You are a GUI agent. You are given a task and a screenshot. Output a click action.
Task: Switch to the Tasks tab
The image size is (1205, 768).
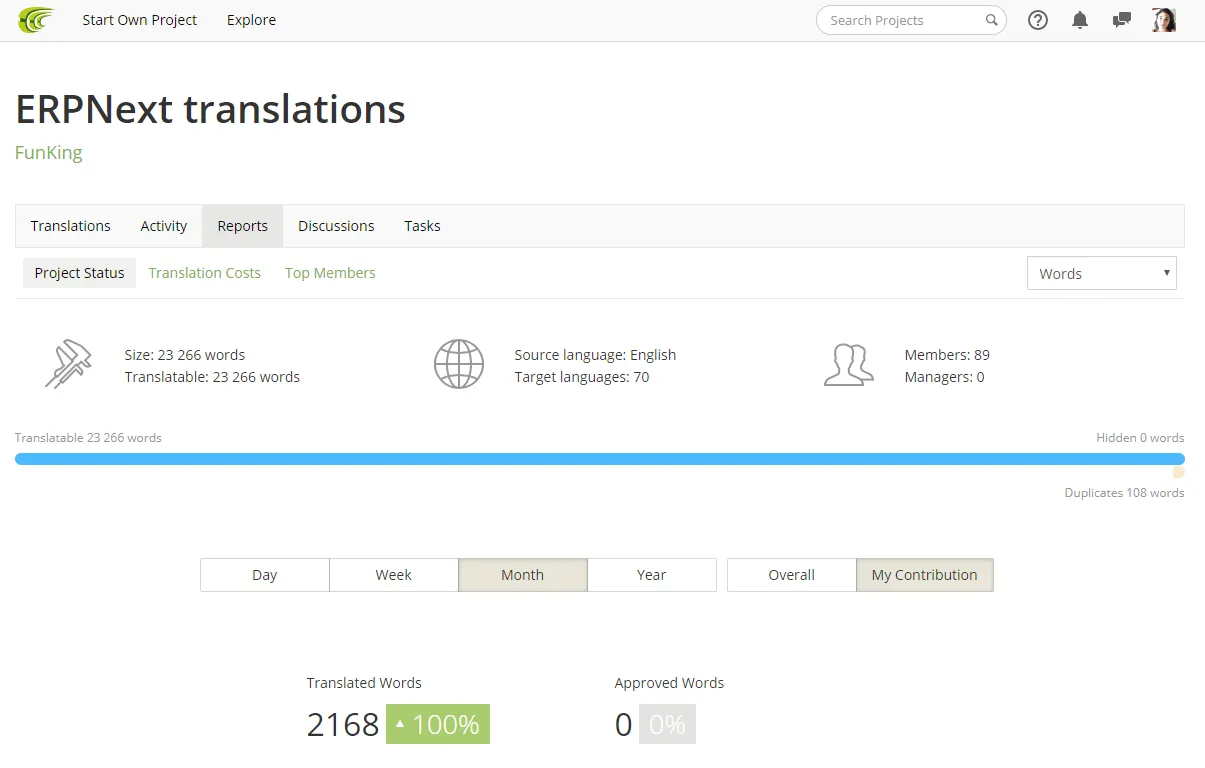click(x=422, y=226)
